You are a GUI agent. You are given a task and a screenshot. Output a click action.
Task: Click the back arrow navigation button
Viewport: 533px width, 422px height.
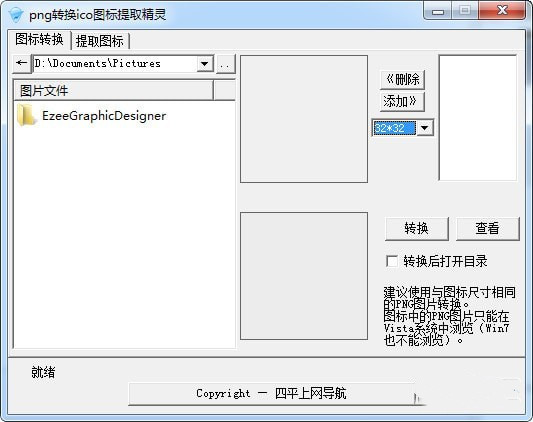[22, 63]
